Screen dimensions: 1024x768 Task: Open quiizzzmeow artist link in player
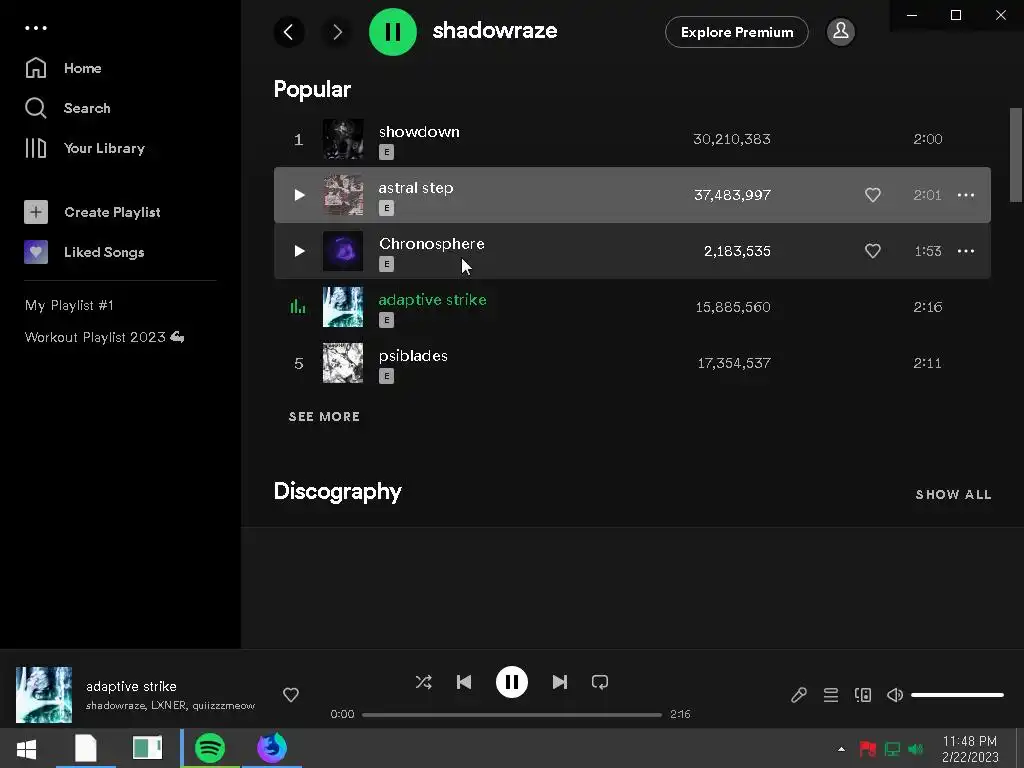tap(223, 705)
